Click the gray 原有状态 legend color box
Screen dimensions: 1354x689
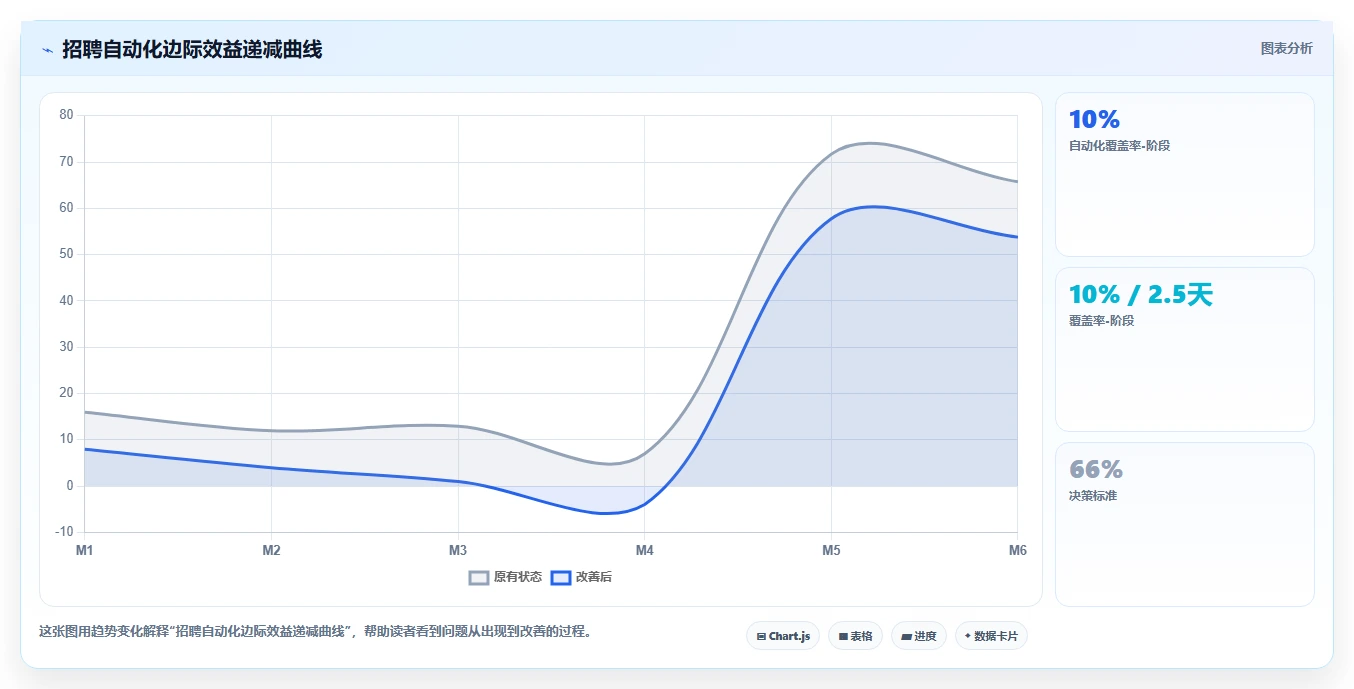coord(479,577)
